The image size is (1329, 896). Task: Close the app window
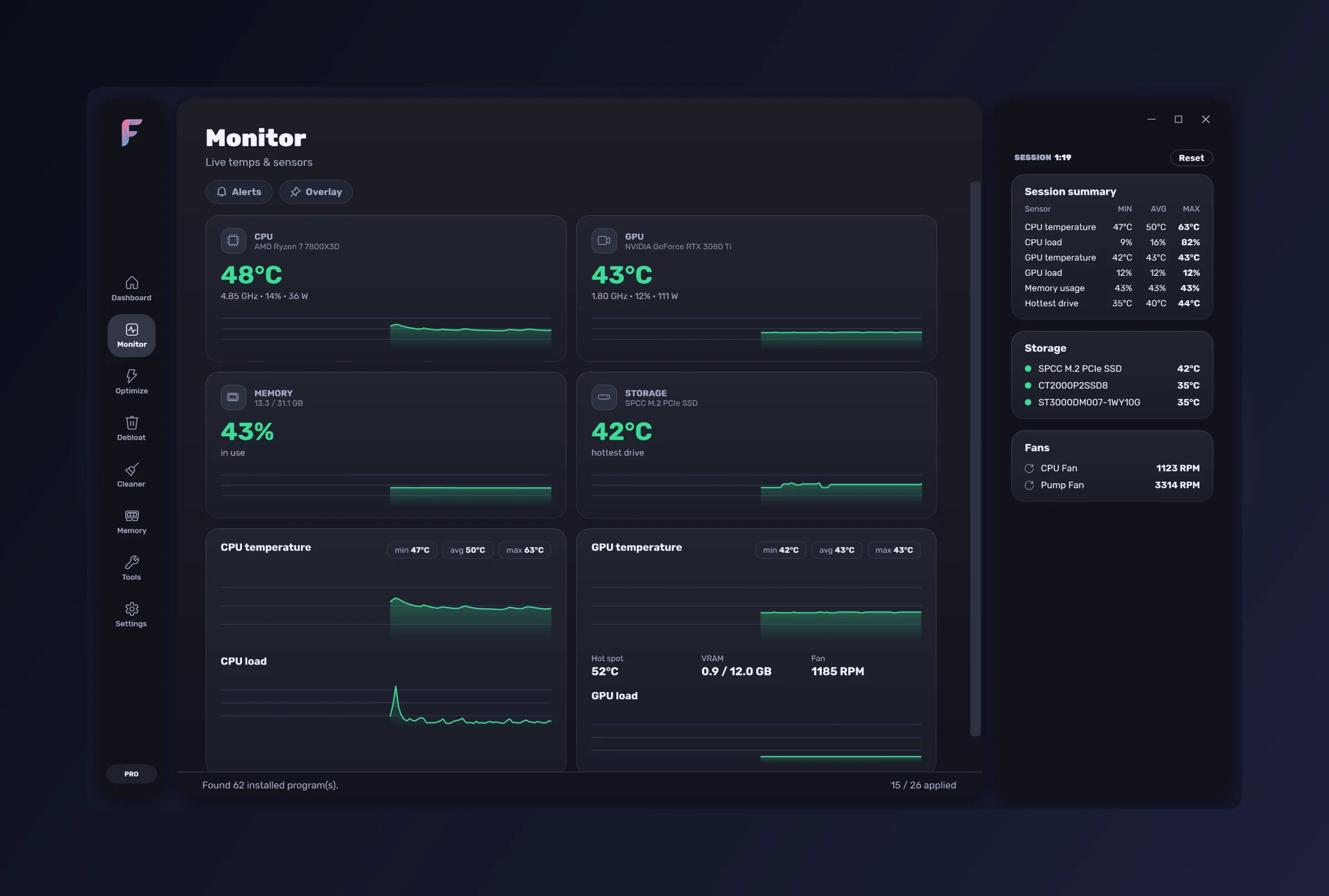(x=1206, y=120)
